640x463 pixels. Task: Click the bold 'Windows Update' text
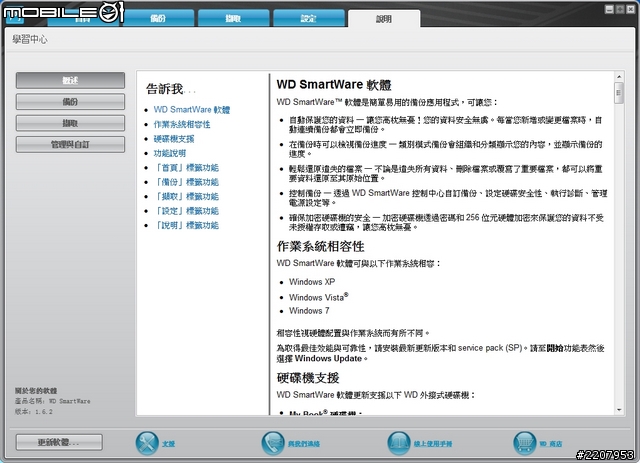coord(328,358)
